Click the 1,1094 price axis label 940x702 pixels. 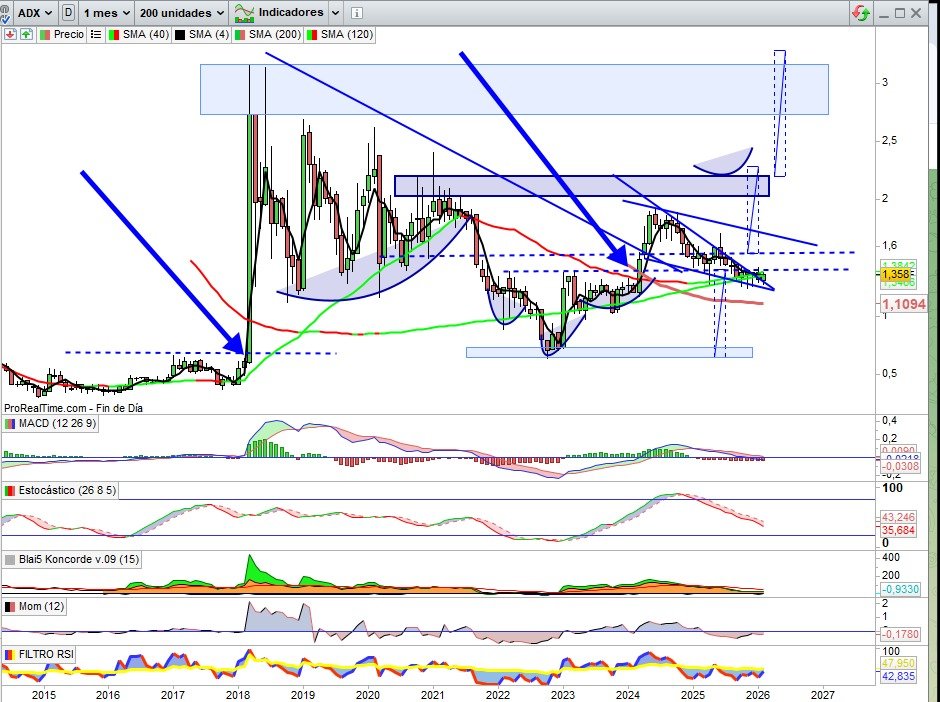point(903,304)
